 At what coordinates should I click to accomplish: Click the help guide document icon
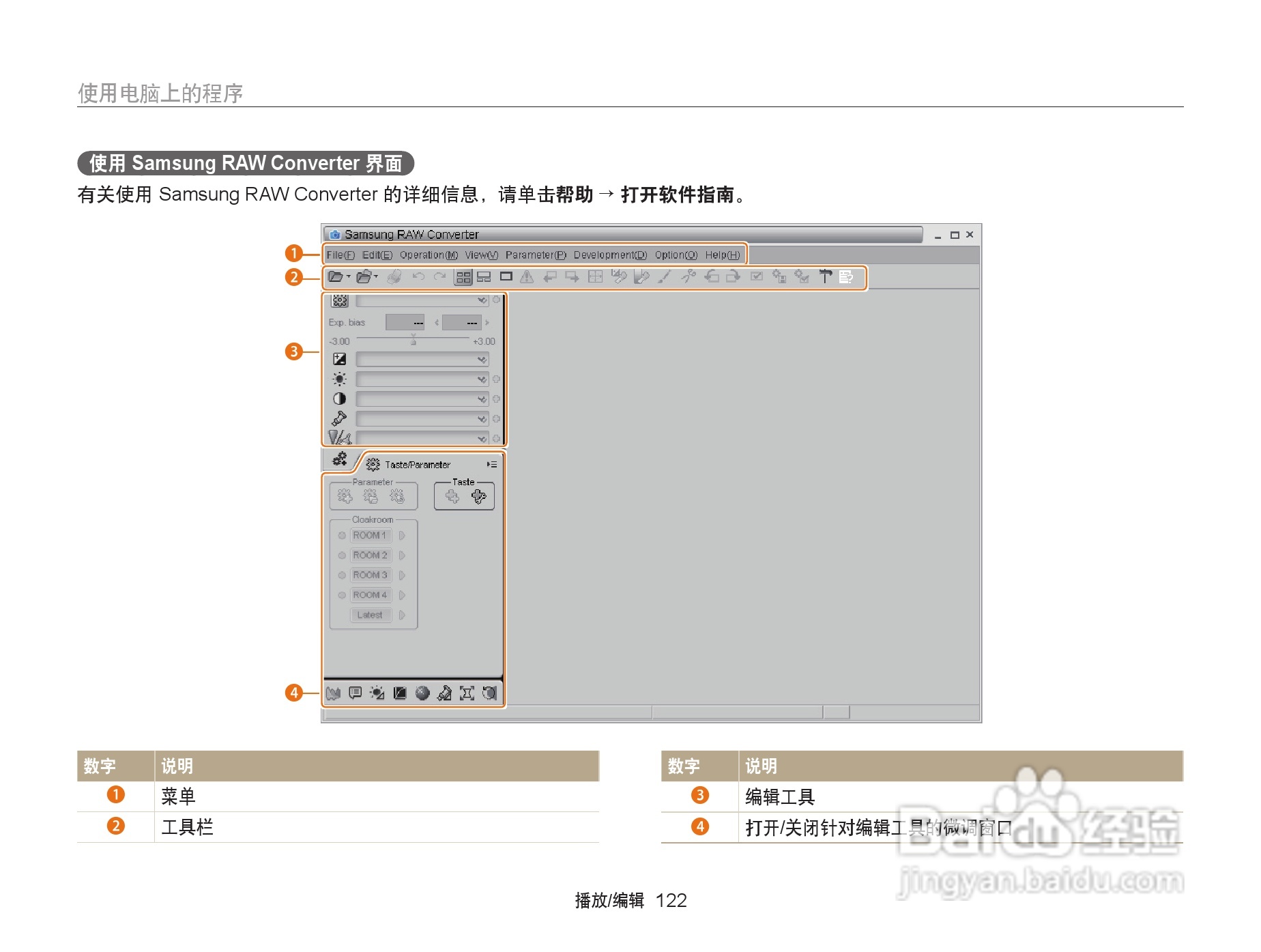tap(847, 277)
